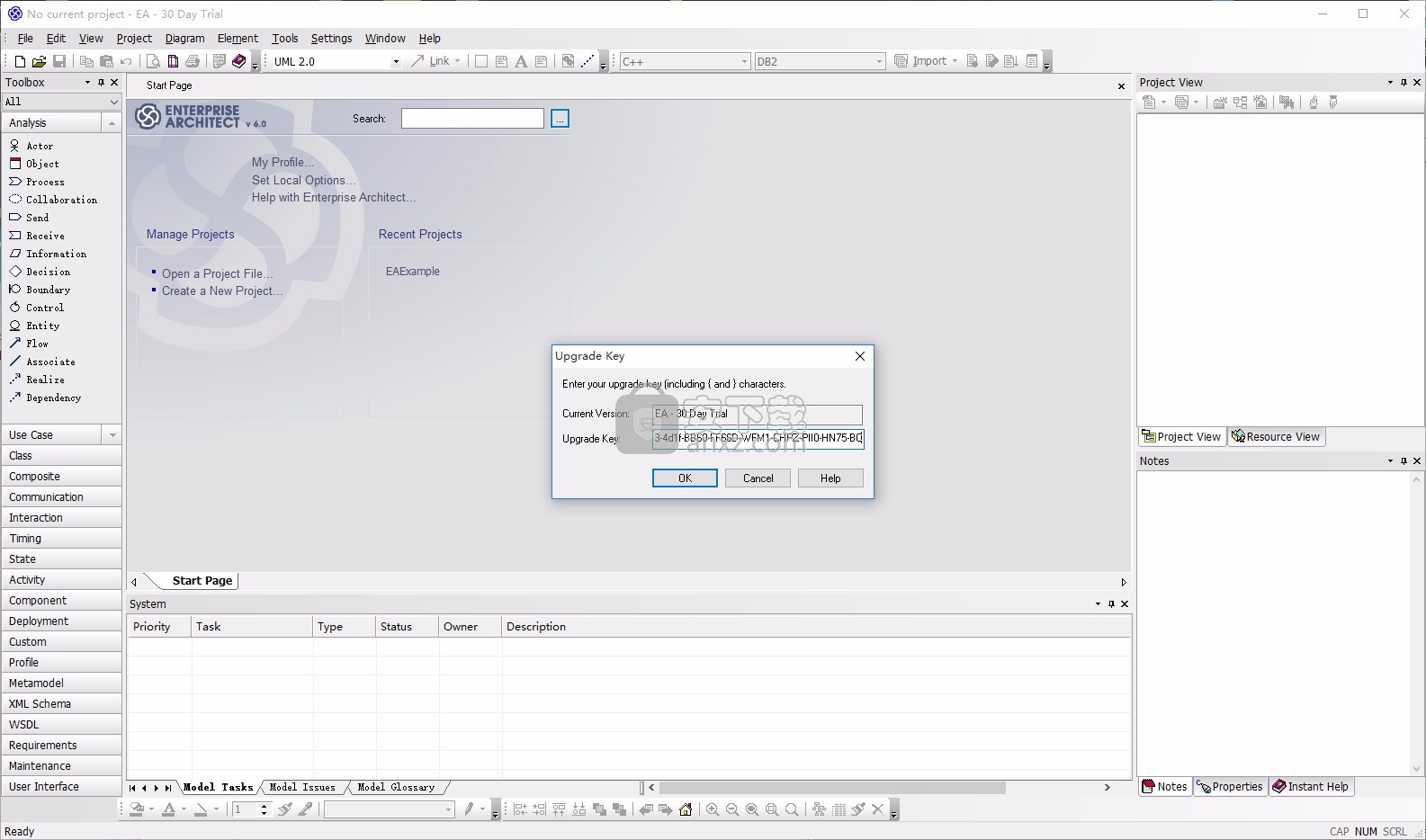Toggle auto-hide pin on Notes panel

click(1404, 461)
